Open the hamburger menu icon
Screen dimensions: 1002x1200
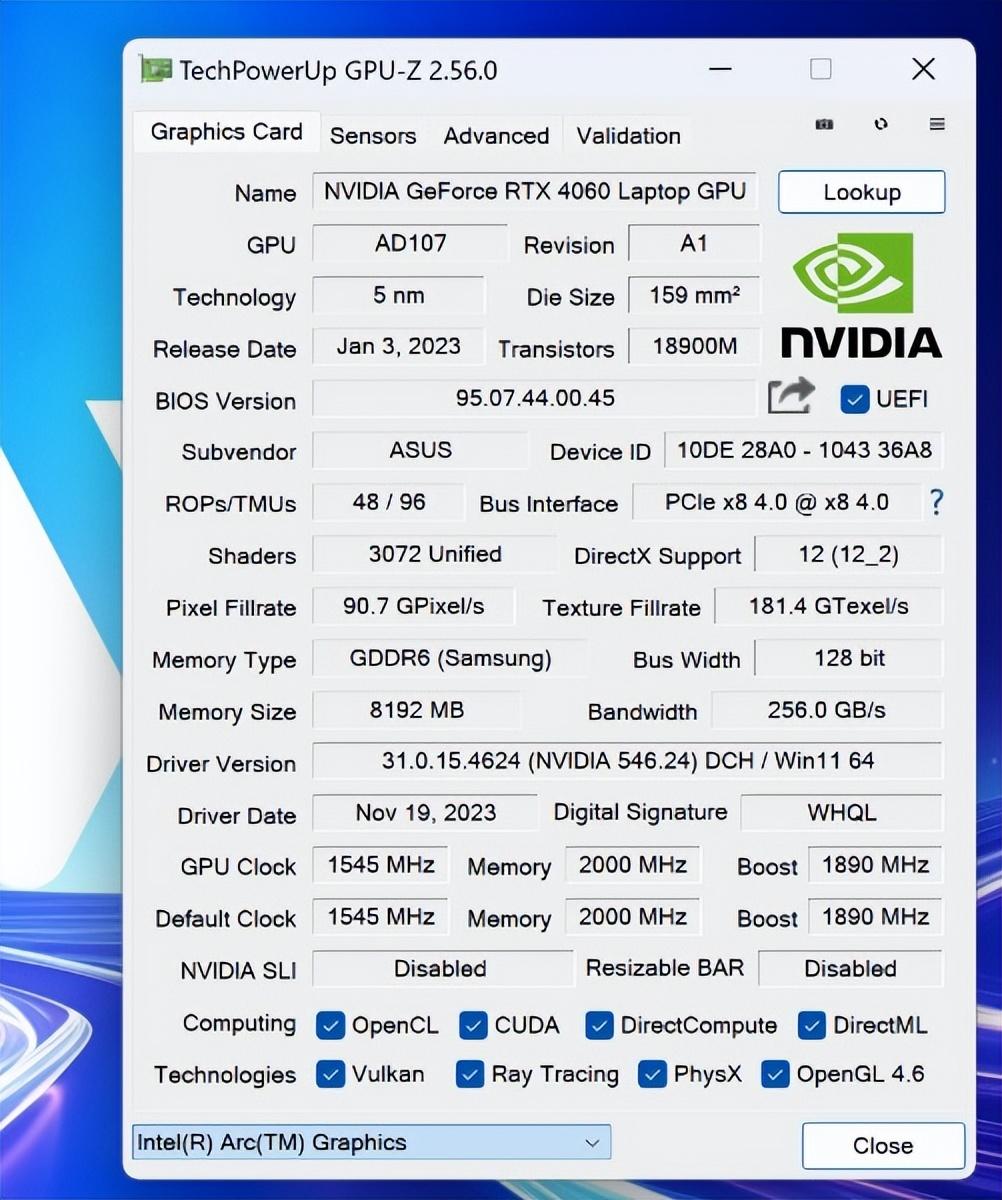coord(937,124)
